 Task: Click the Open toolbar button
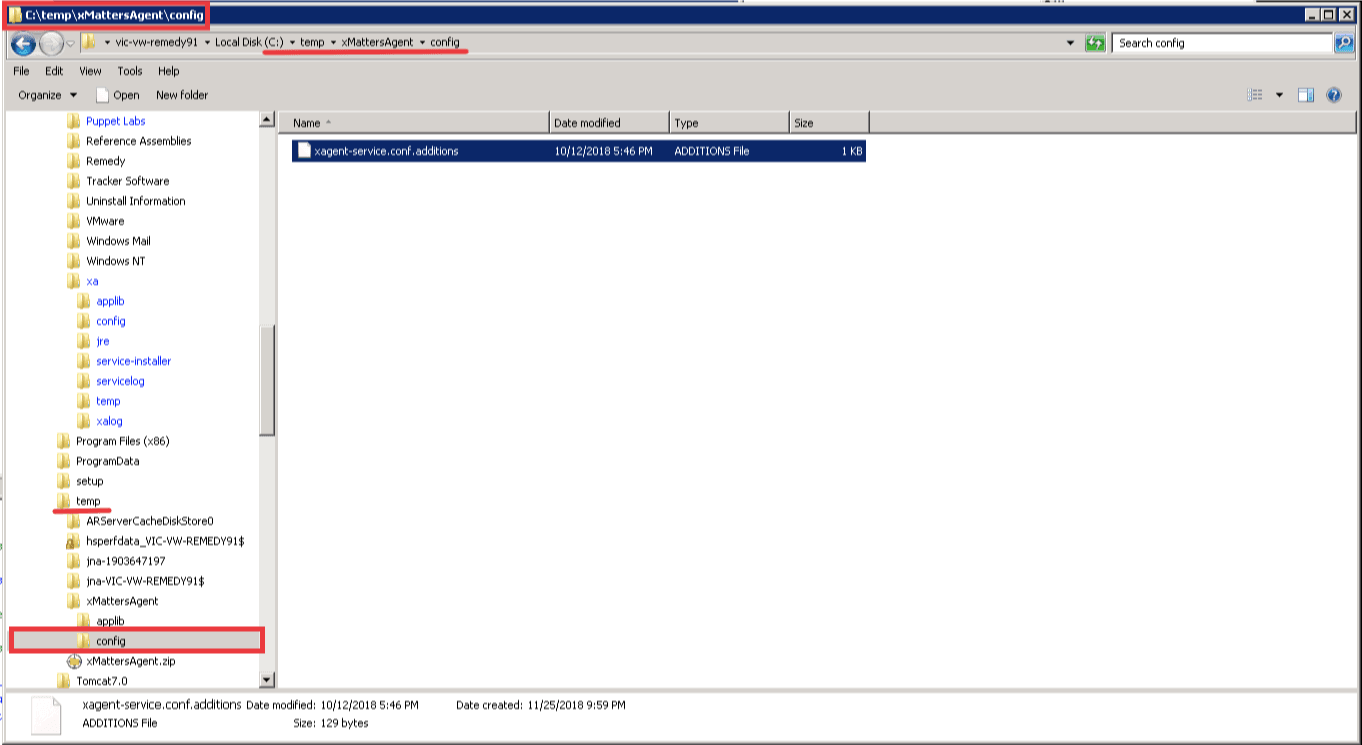pos(117,95)
